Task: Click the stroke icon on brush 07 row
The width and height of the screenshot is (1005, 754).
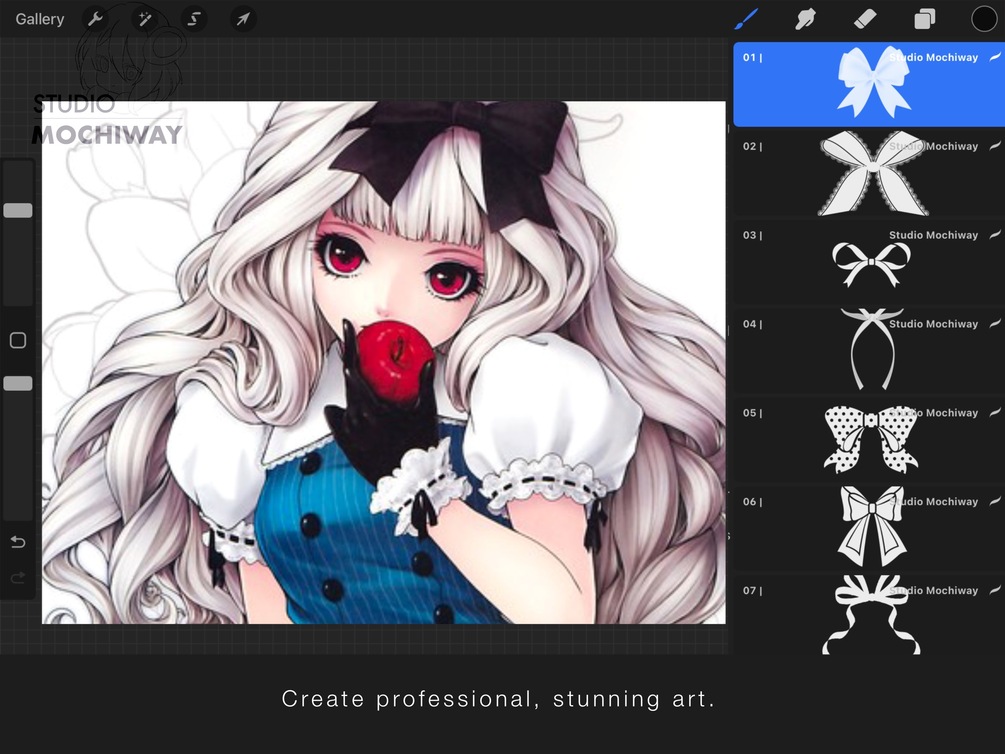Action: [995, 590]
